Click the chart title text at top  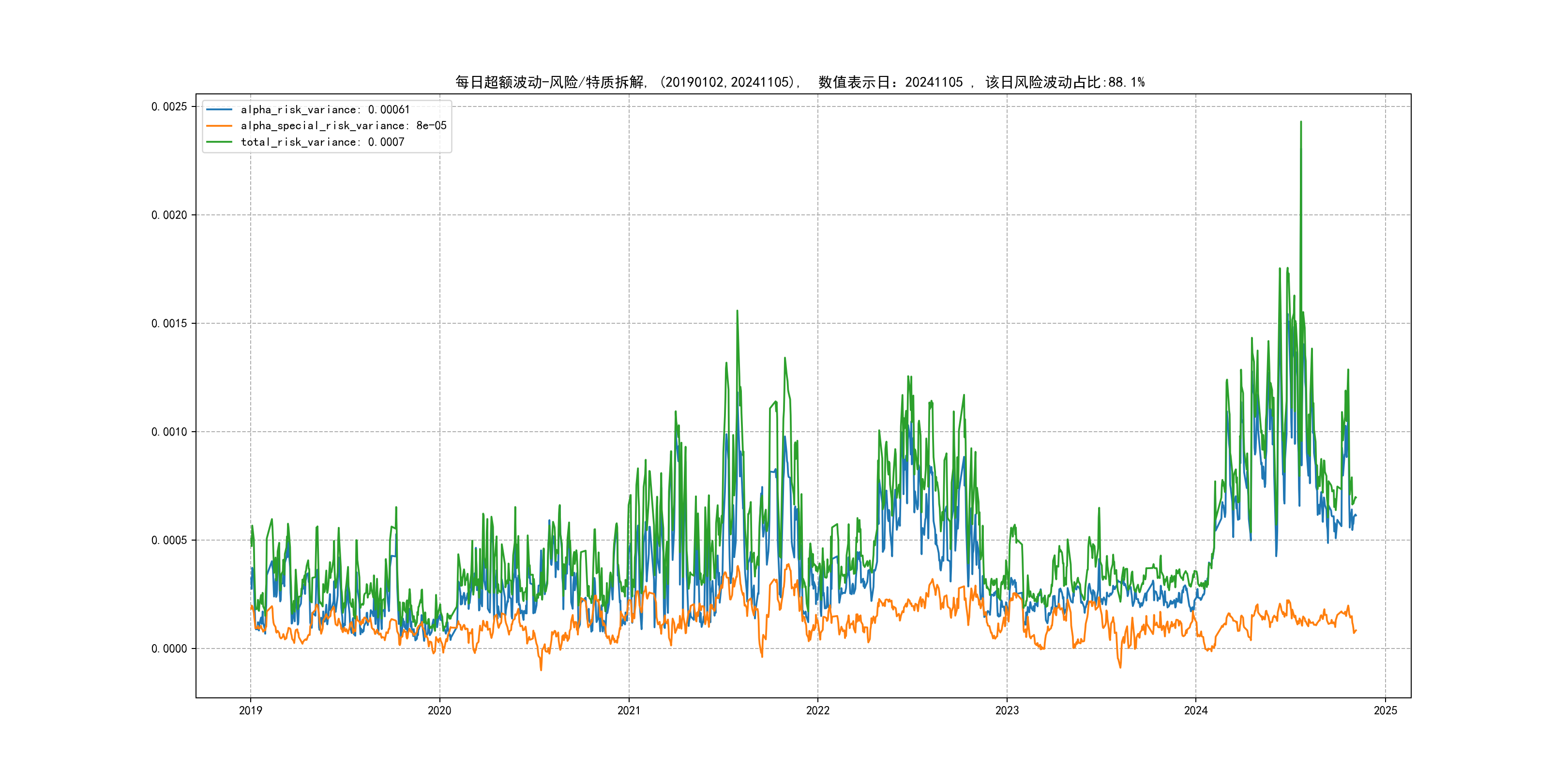[800, 82]
